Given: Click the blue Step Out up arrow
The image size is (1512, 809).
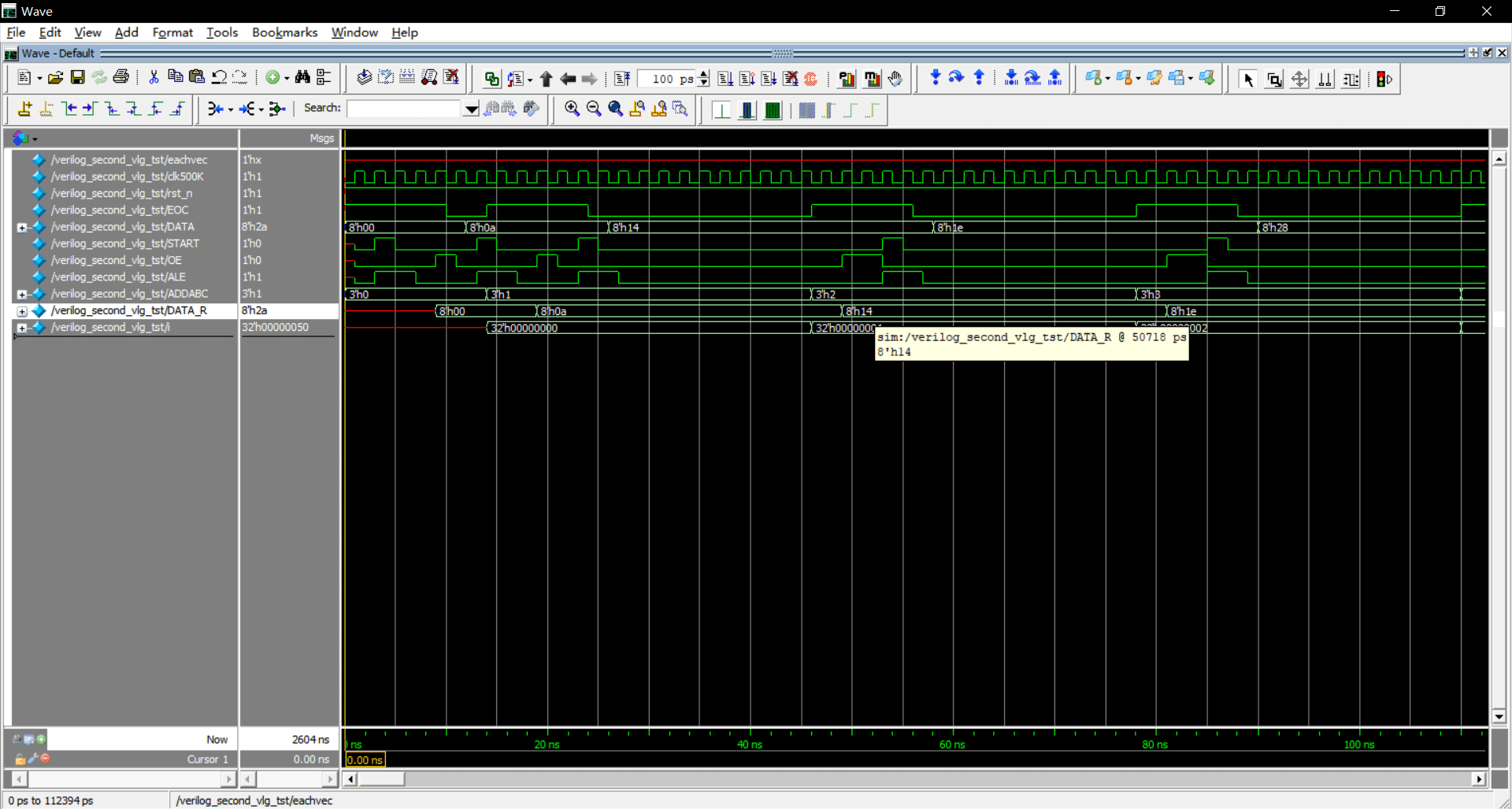Looking at the screenshot, I should [979, 78].
